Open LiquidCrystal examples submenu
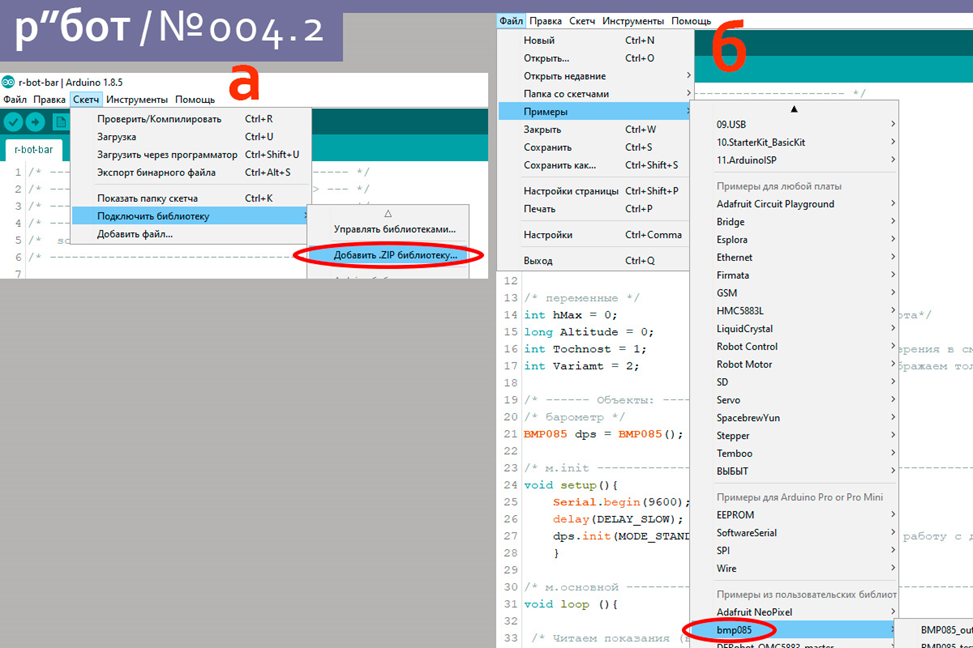This screenshot has width=973, height=648. (x=794, y=328)
